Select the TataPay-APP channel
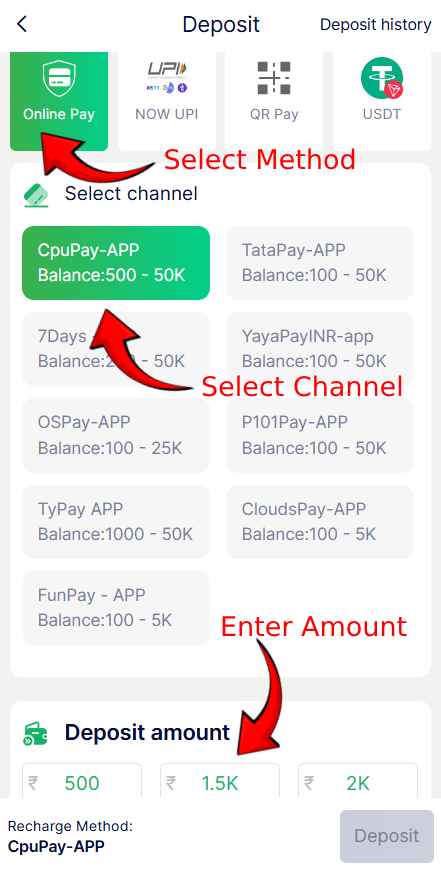Viewport: 441px width, 871px height. pyautogui.click(x=320, y=263)
